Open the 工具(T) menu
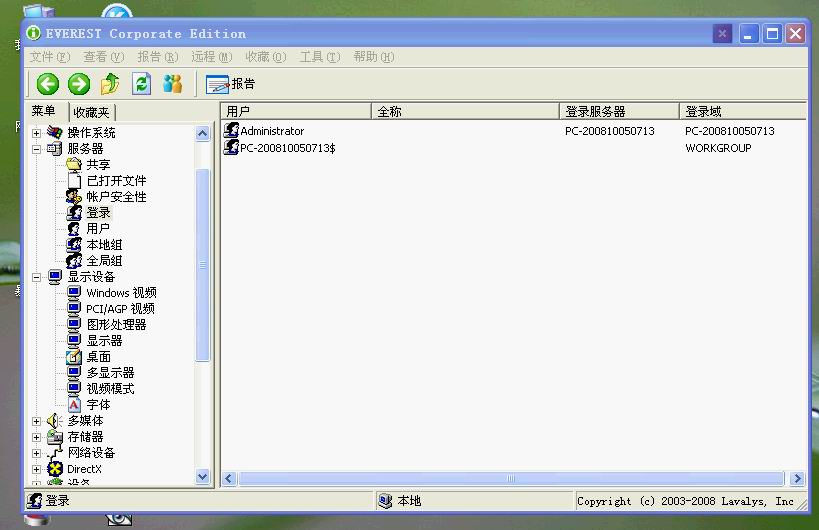The image size is (819, 530). tap(320, 57)
